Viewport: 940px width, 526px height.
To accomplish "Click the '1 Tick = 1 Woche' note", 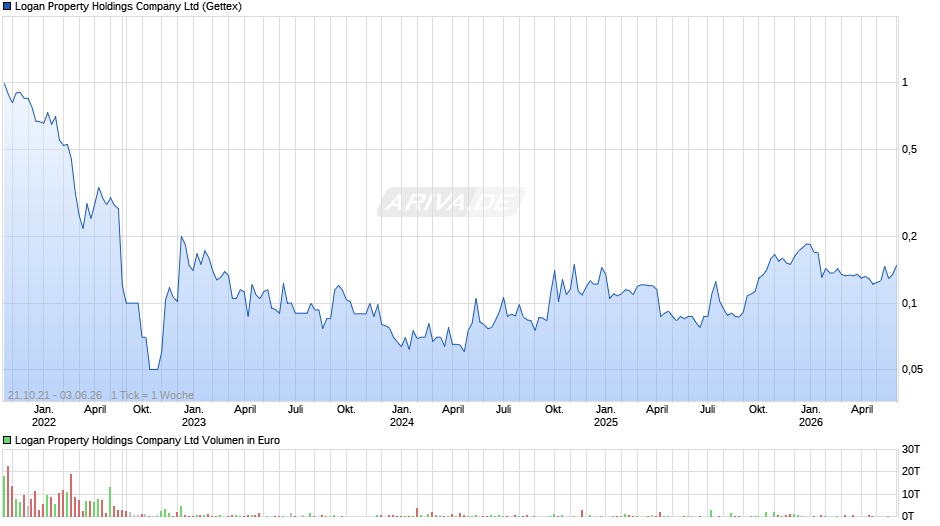I will [x=152, y=395].
